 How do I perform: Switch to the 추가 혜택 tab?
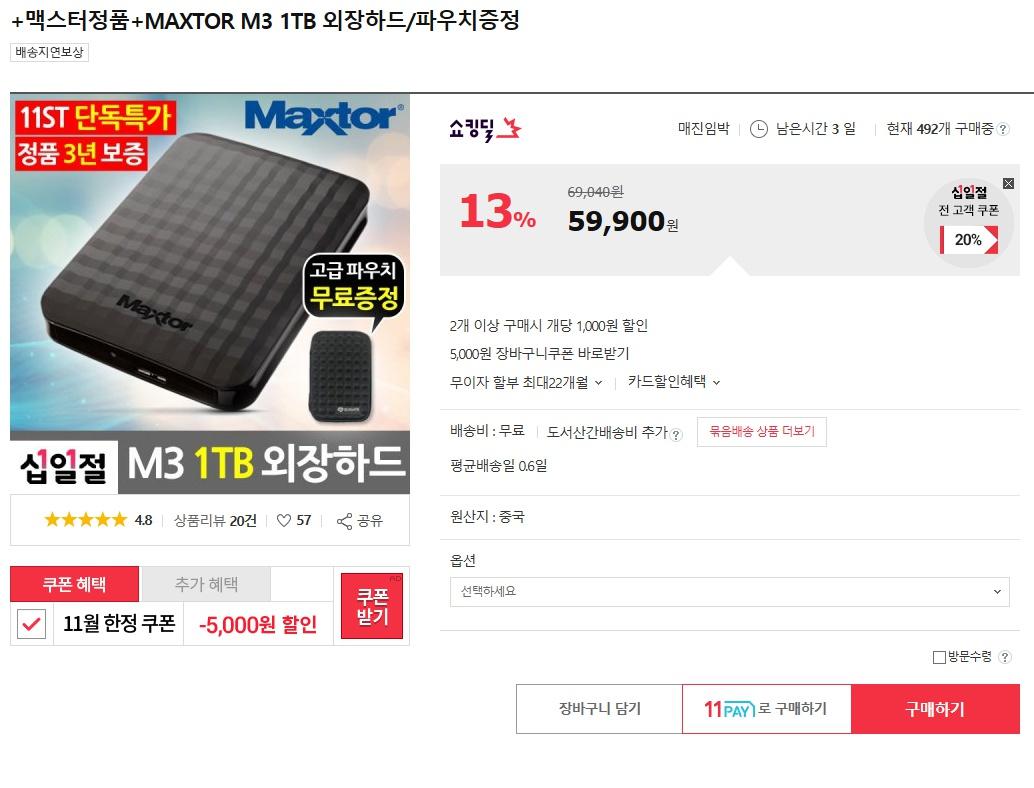tap(206, 584)
